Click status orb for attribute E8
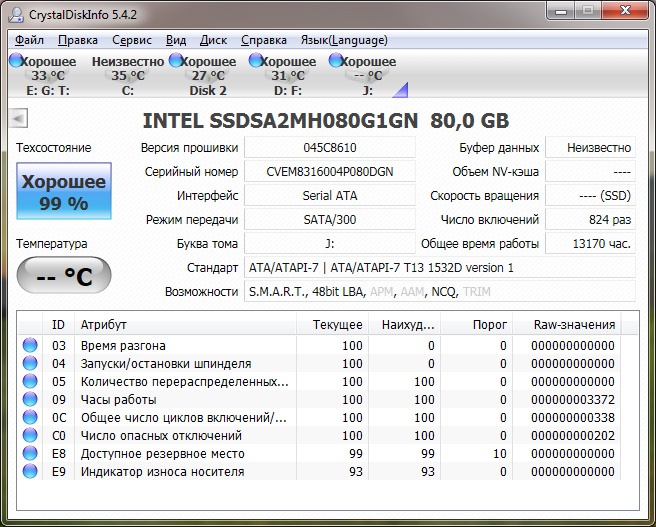656x527 pixels. (30, 453)
